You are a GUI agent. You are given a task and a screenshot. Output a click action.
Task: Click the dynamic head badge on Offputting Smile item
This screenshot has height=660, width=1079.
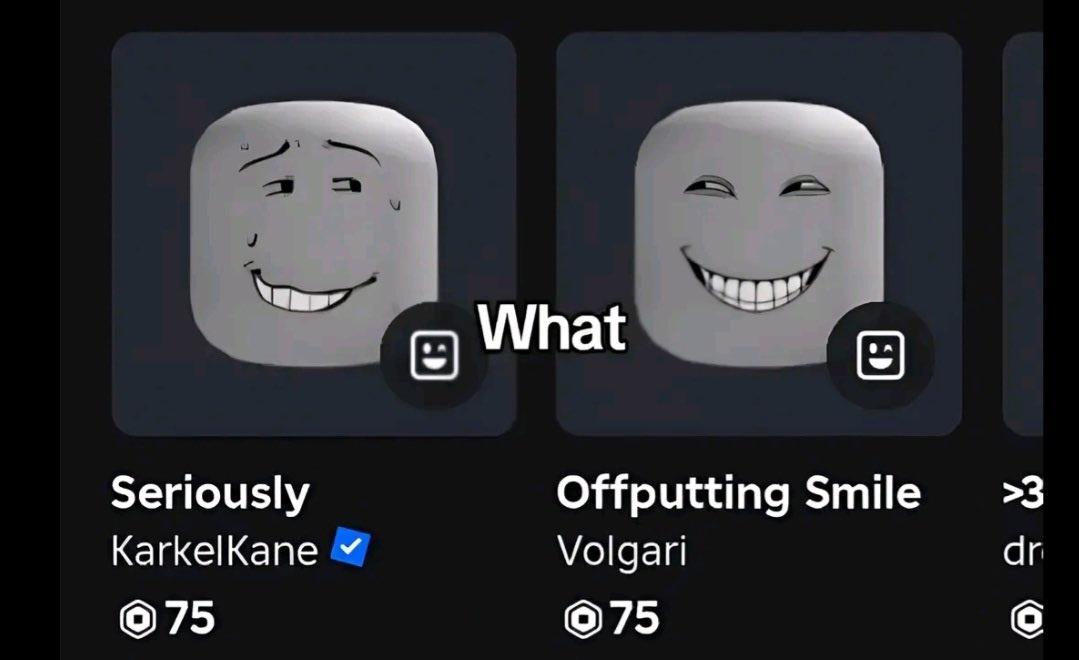(x=880, y=355)
